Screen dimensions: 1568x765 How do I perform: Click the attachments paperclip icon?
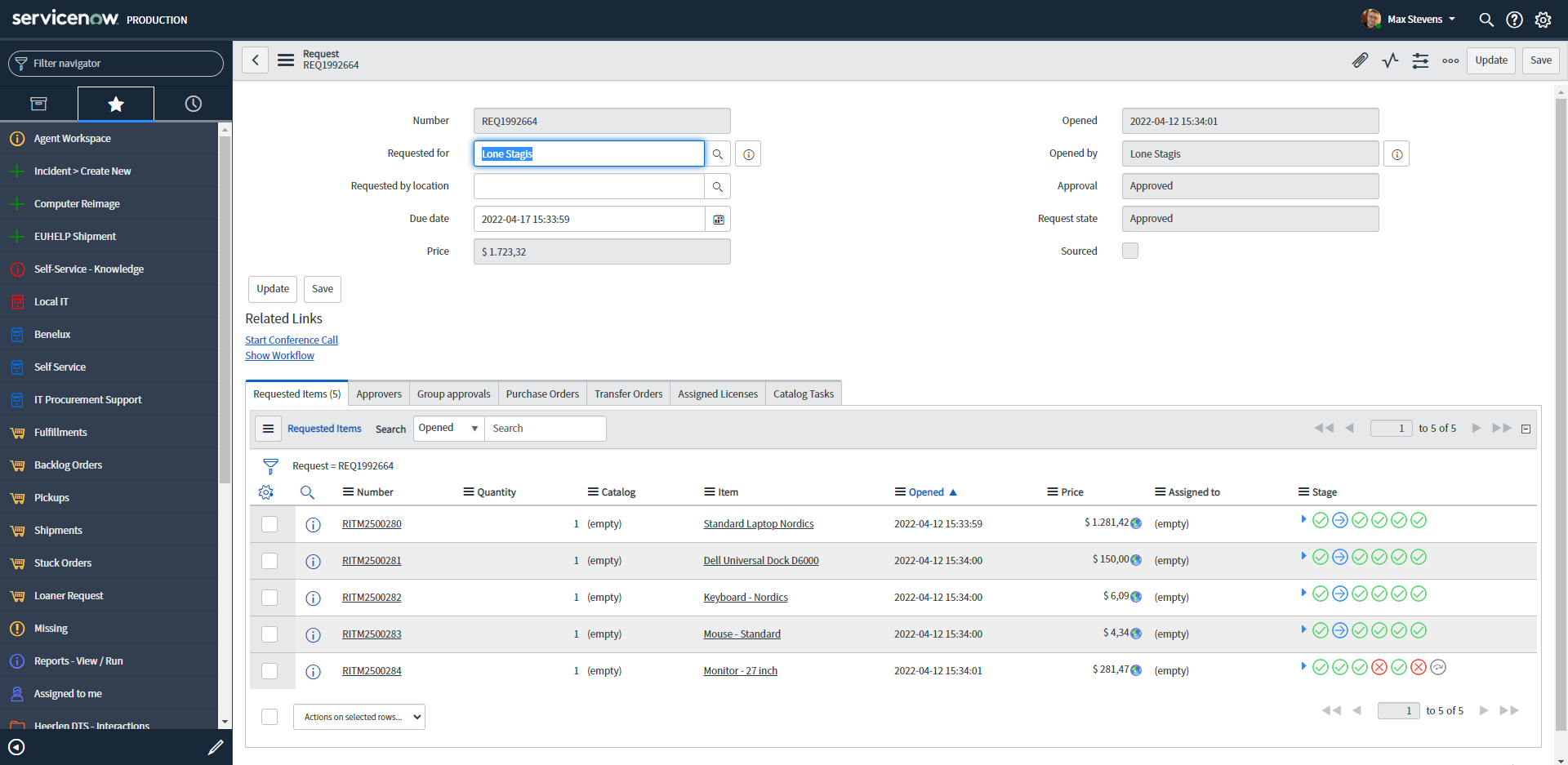click(x=1360, y=60)
